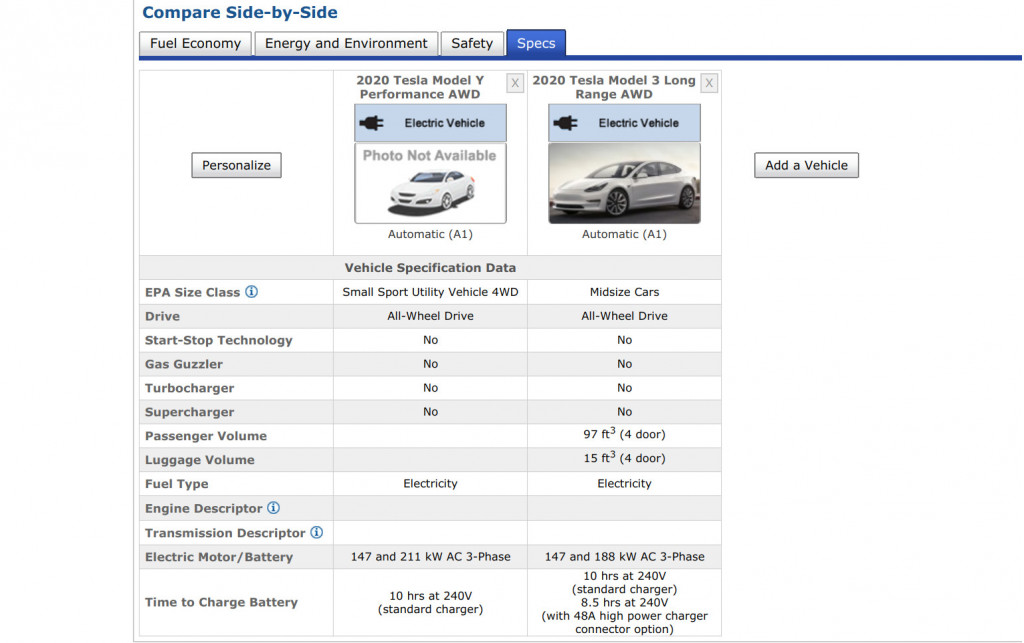Switch to the Fuel Economy tab

[195, 44]
